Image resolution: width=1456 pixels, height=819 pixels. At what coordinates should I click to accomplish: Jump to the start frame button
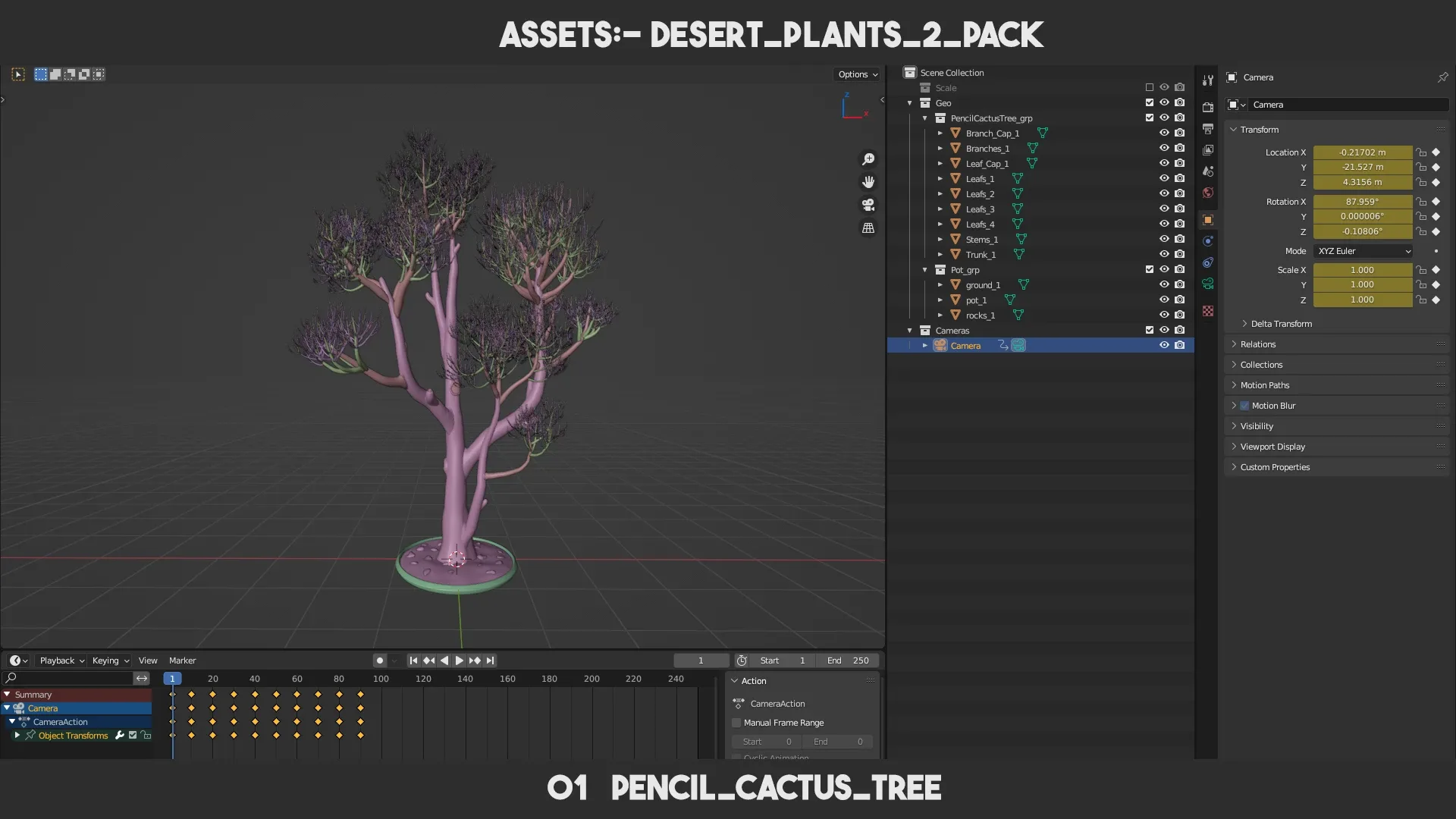[413, 661]
